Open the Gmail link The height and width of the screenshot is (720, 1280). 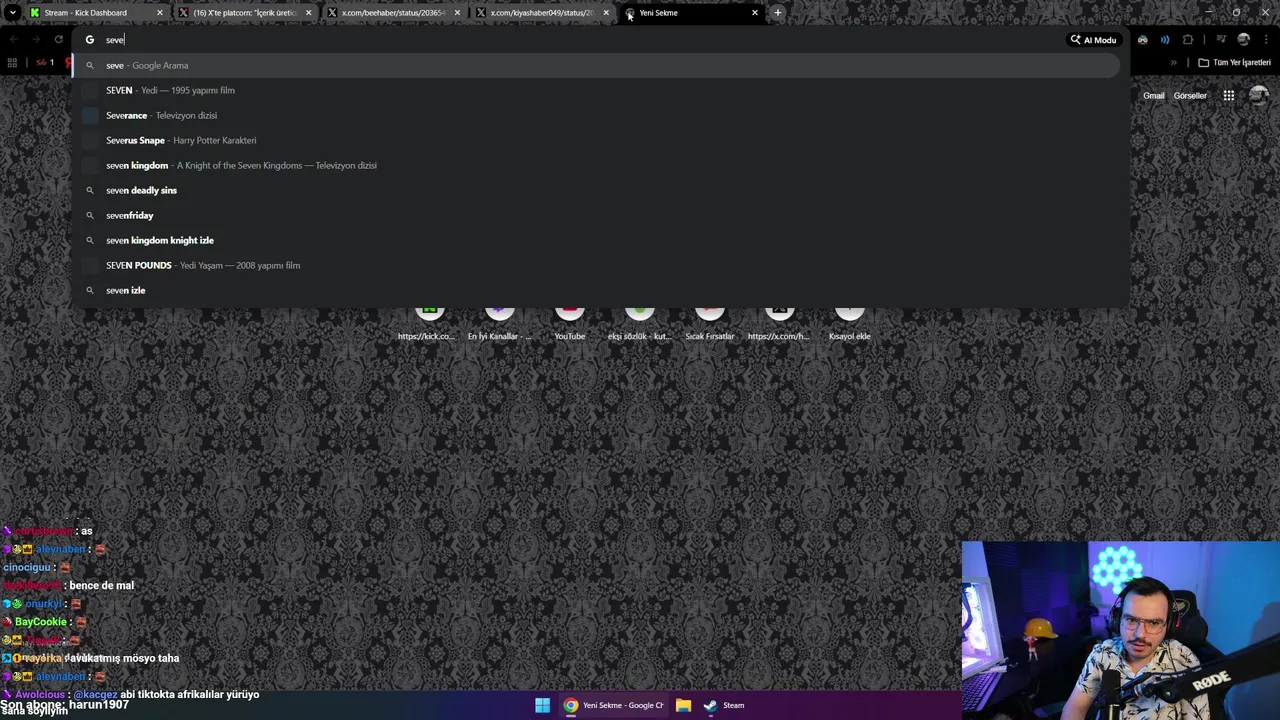tap(1154, 96)
